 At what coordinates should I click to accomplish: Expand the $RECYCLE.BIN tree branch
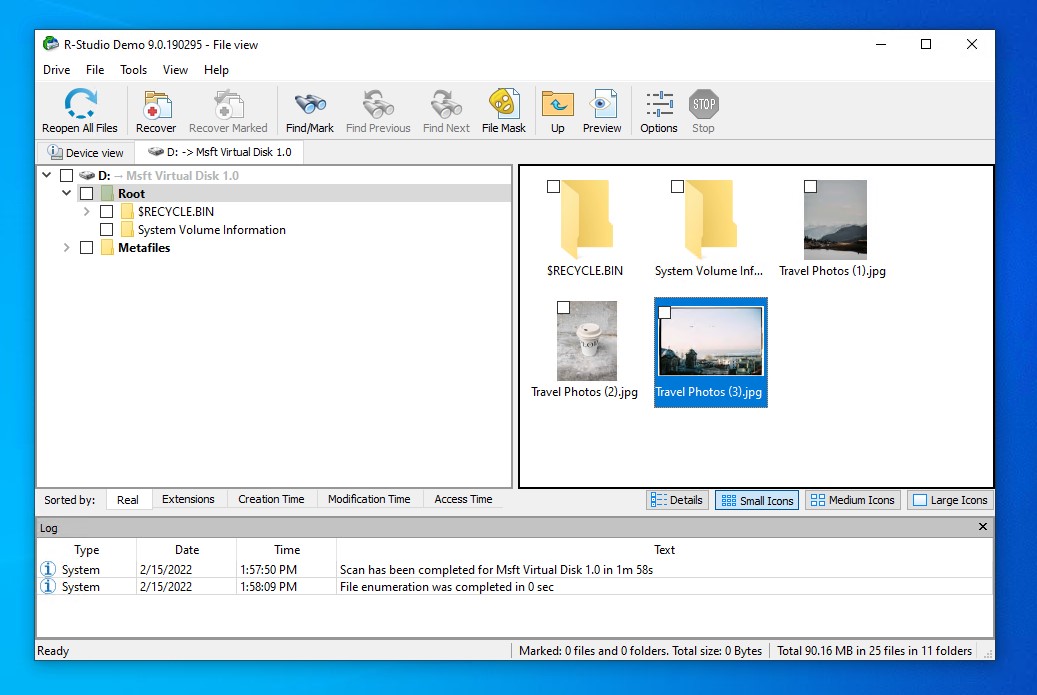(86, 211)
